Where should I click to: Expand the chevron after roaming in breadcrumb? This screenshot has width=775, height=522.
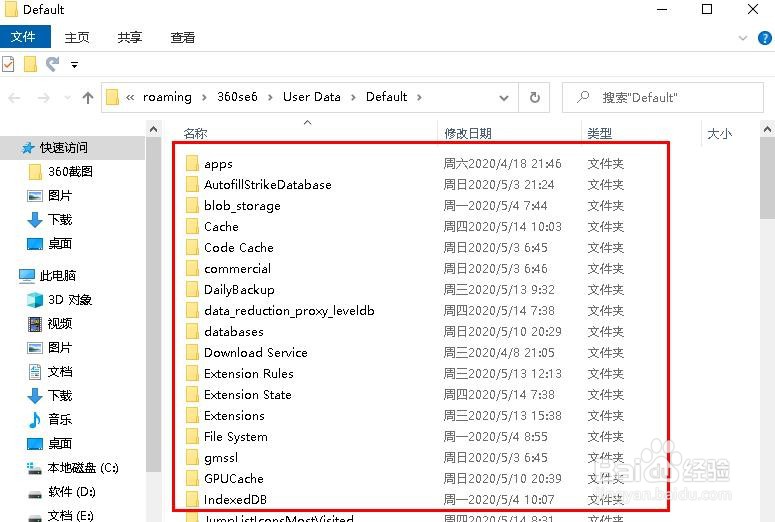[204, 97]
